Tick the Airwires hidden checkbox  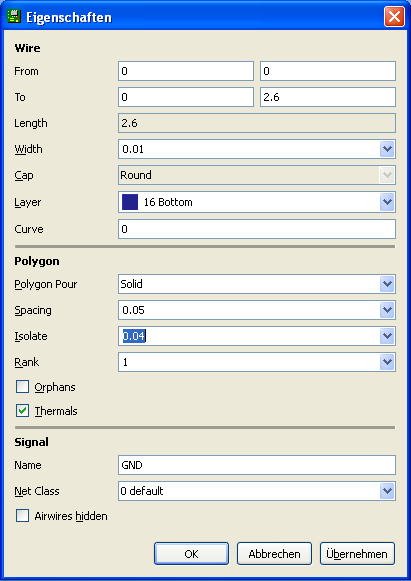pos(22,516)
